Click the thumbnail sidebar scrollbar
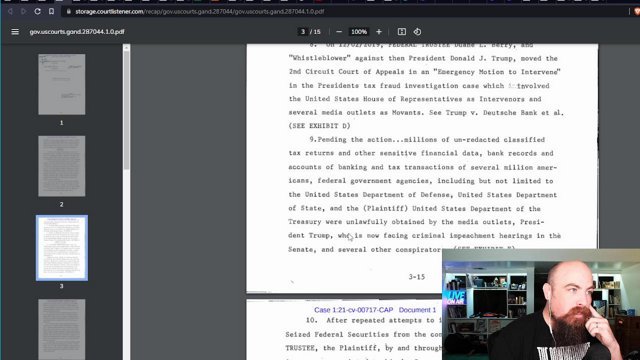 point(127,109)
